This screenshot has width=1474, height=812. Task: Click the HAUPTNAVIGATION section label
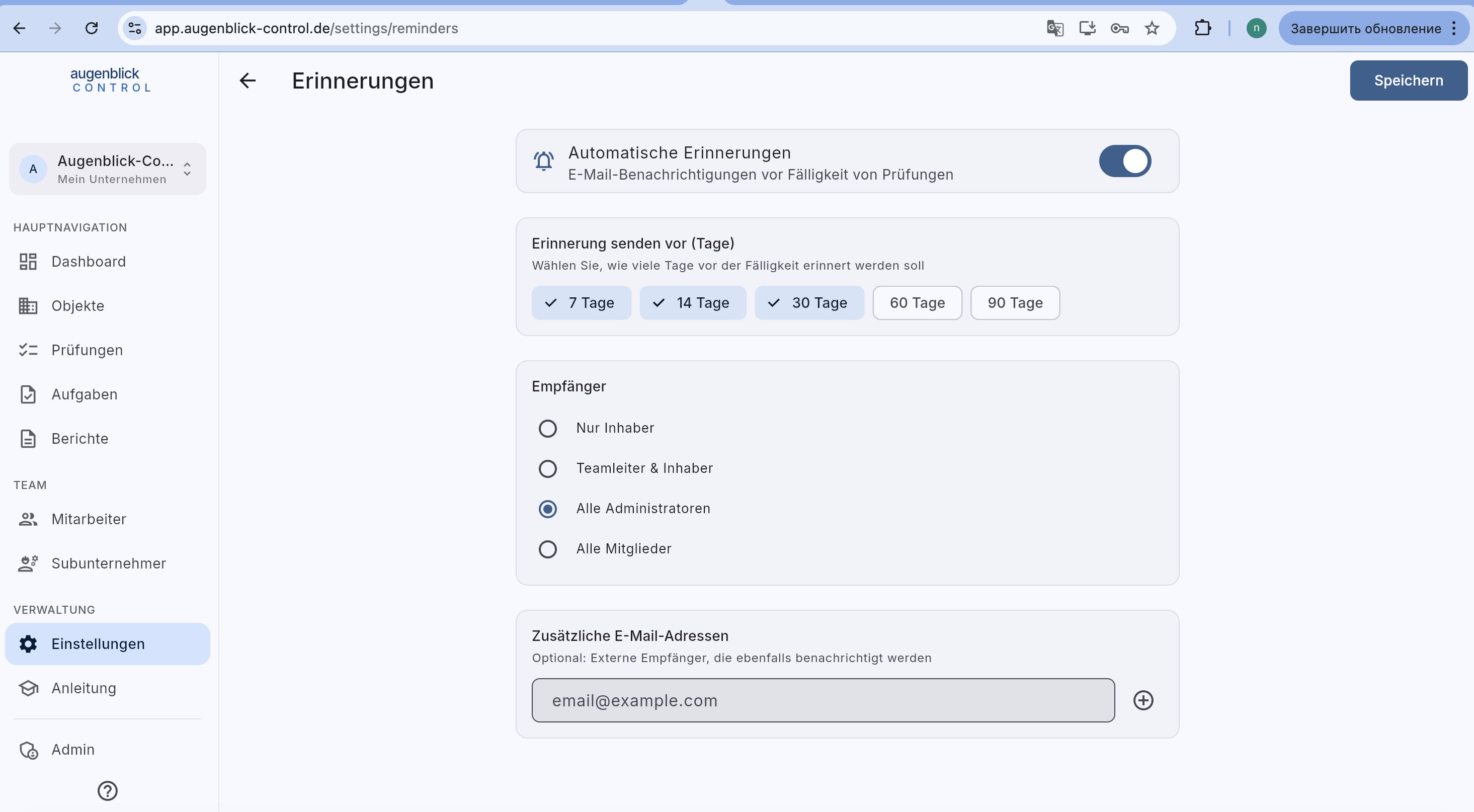pyautogui.click(x=70, y=228)
